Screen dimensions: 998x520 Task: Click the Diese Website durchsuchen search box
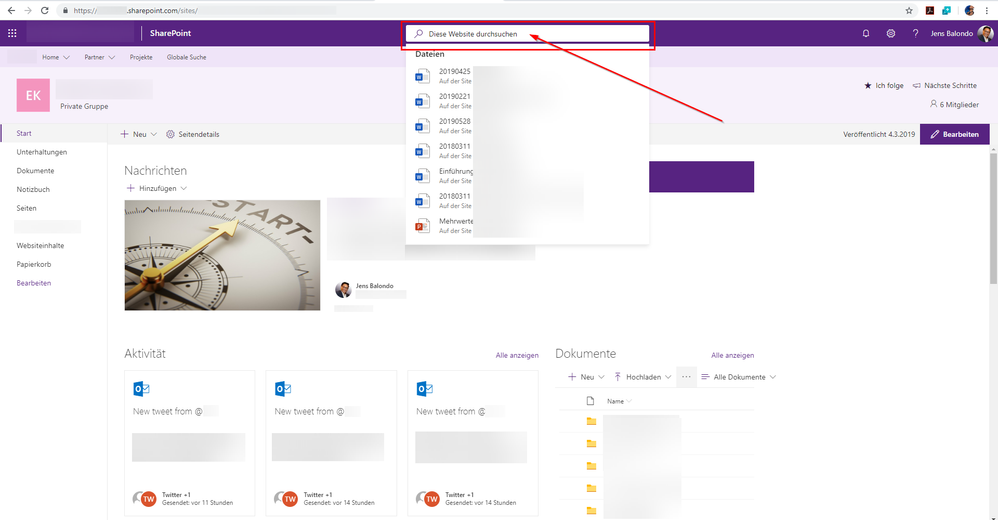(x=528, y=34)
